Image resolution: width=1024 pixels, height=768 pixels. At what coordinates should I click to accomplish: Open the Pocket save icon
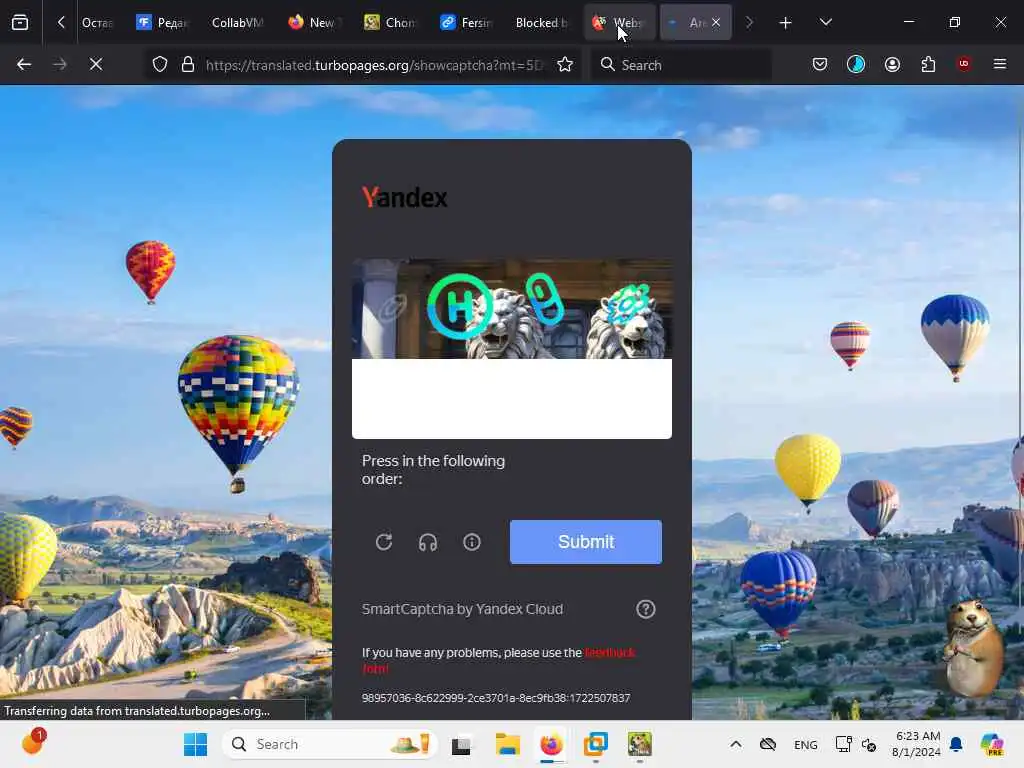click(x=820, y=64)
